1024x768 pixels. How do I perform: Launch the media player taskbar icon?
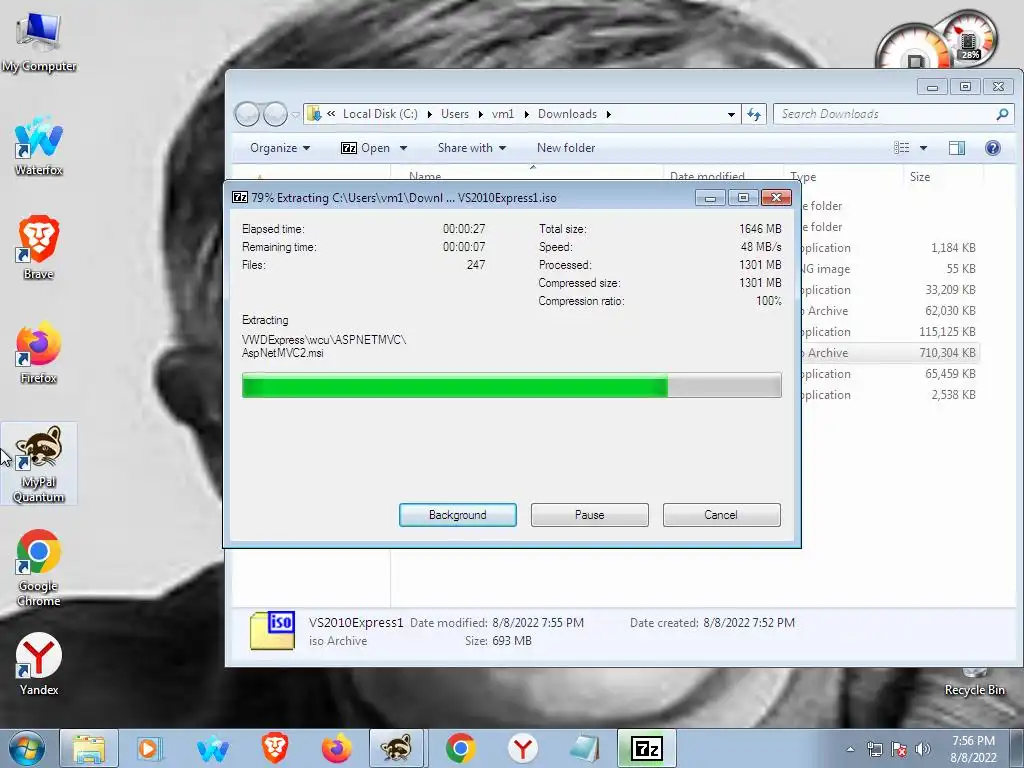pyautogui.click(x=150, y=748)
